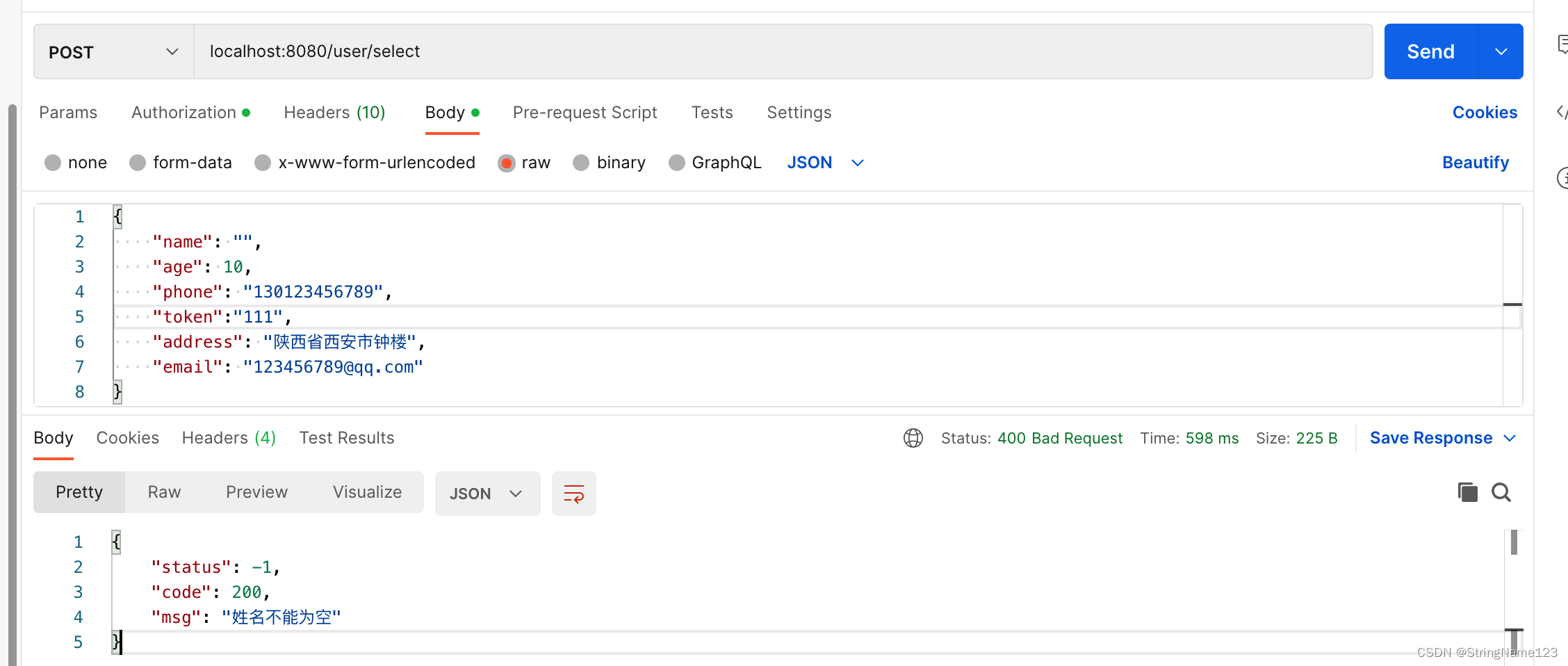
Task: Click the Send button
Action: [x=1430, y=51]
